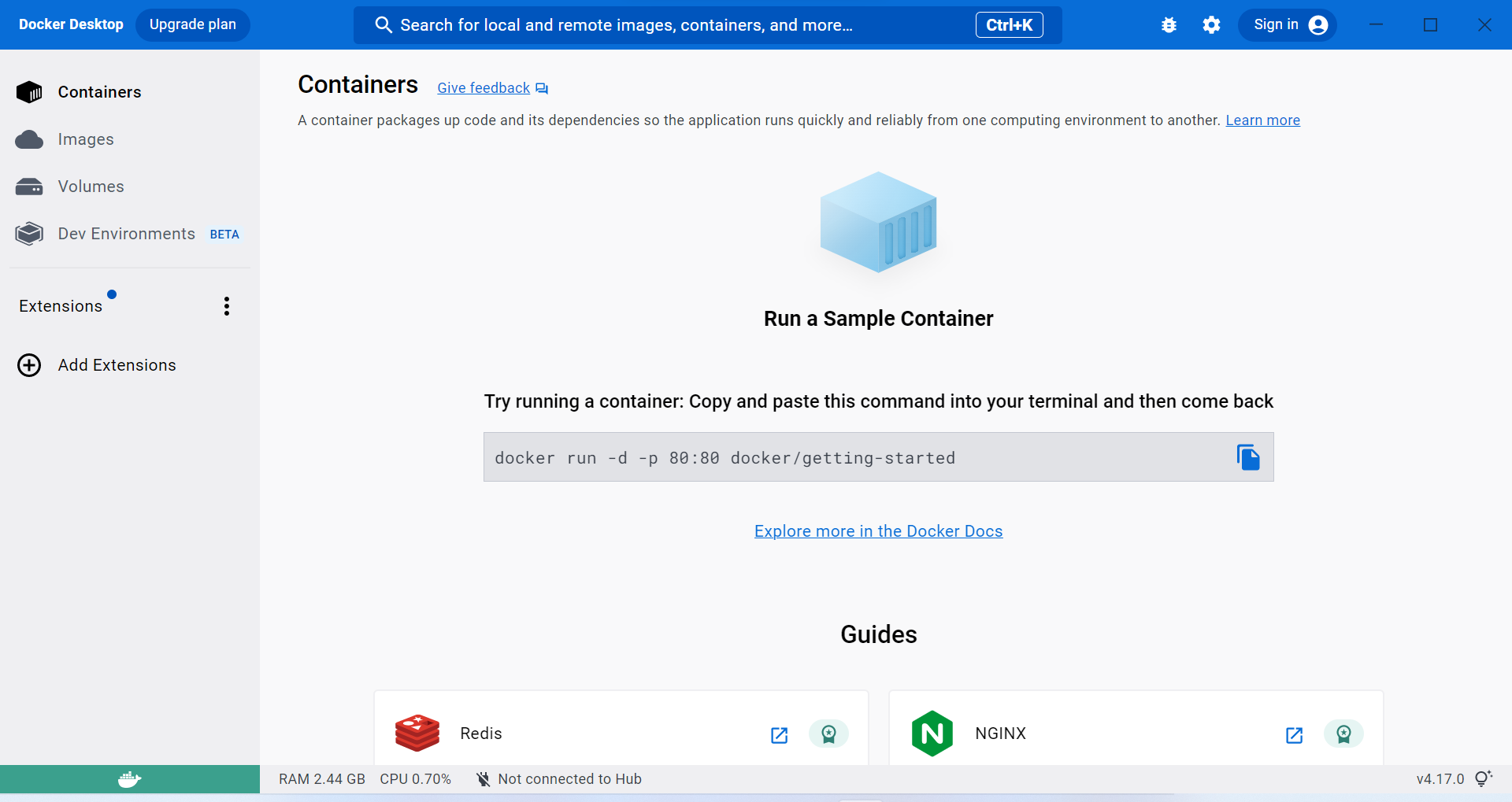Select the Extensions section label
Screen dimensions: 1512x802
[x=61, y=306]
